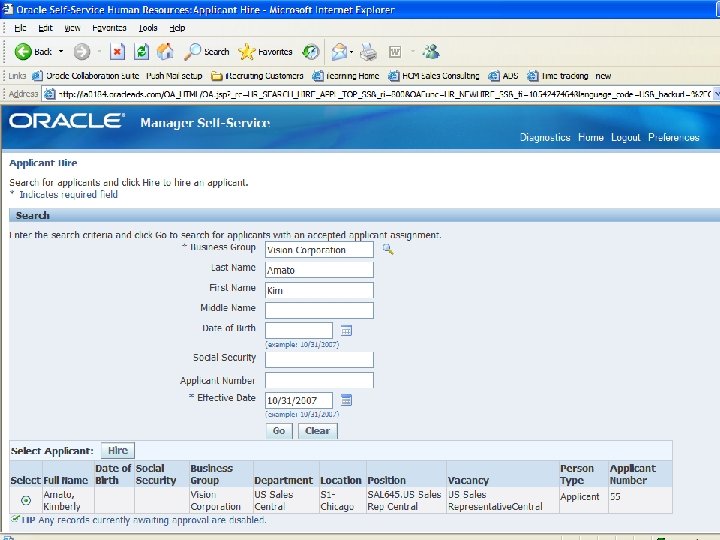Click the Logout link
This screenshot has height=540, width=720.
(x=625, y=137)
